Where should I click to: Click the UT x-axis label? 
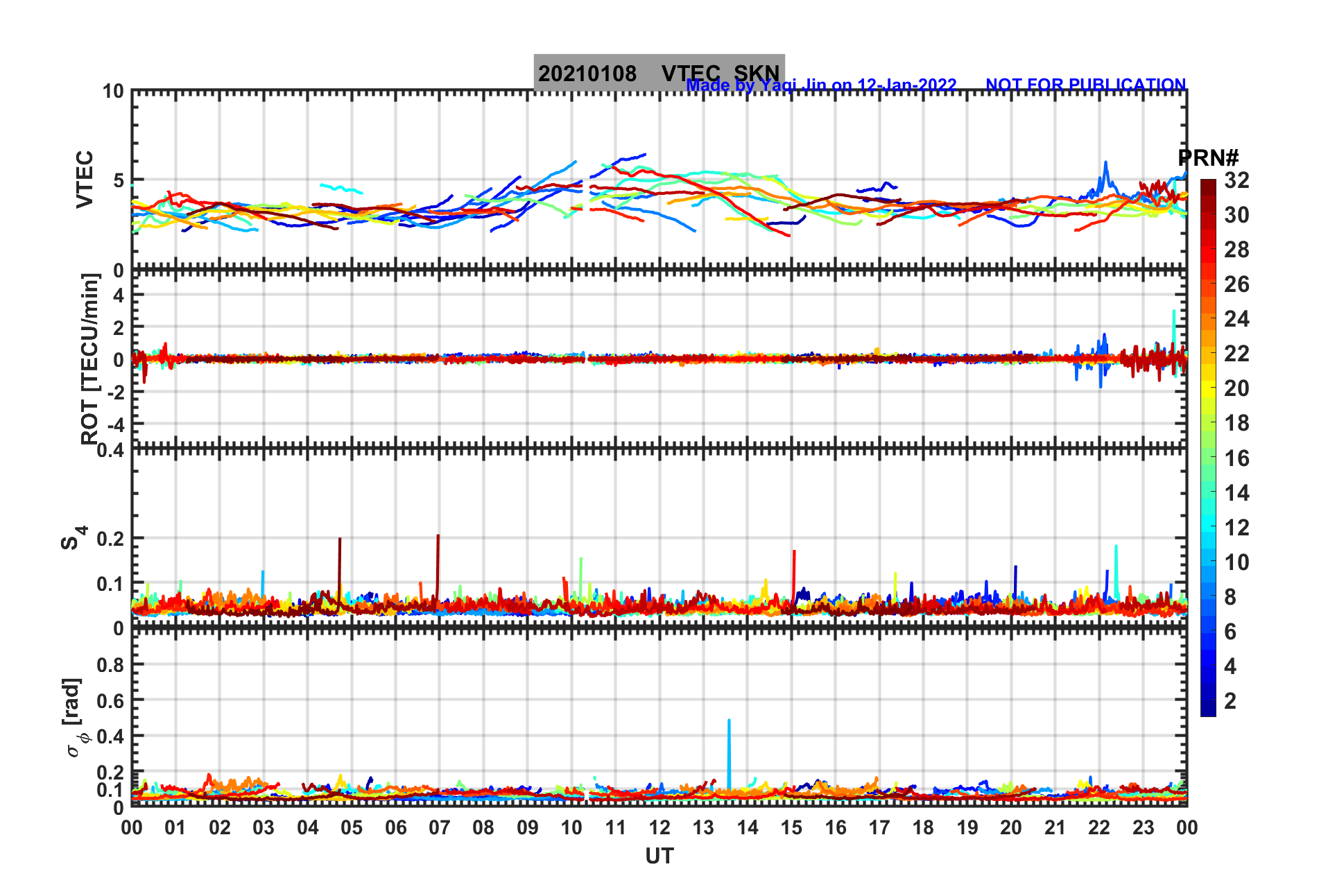pos(659,856)
